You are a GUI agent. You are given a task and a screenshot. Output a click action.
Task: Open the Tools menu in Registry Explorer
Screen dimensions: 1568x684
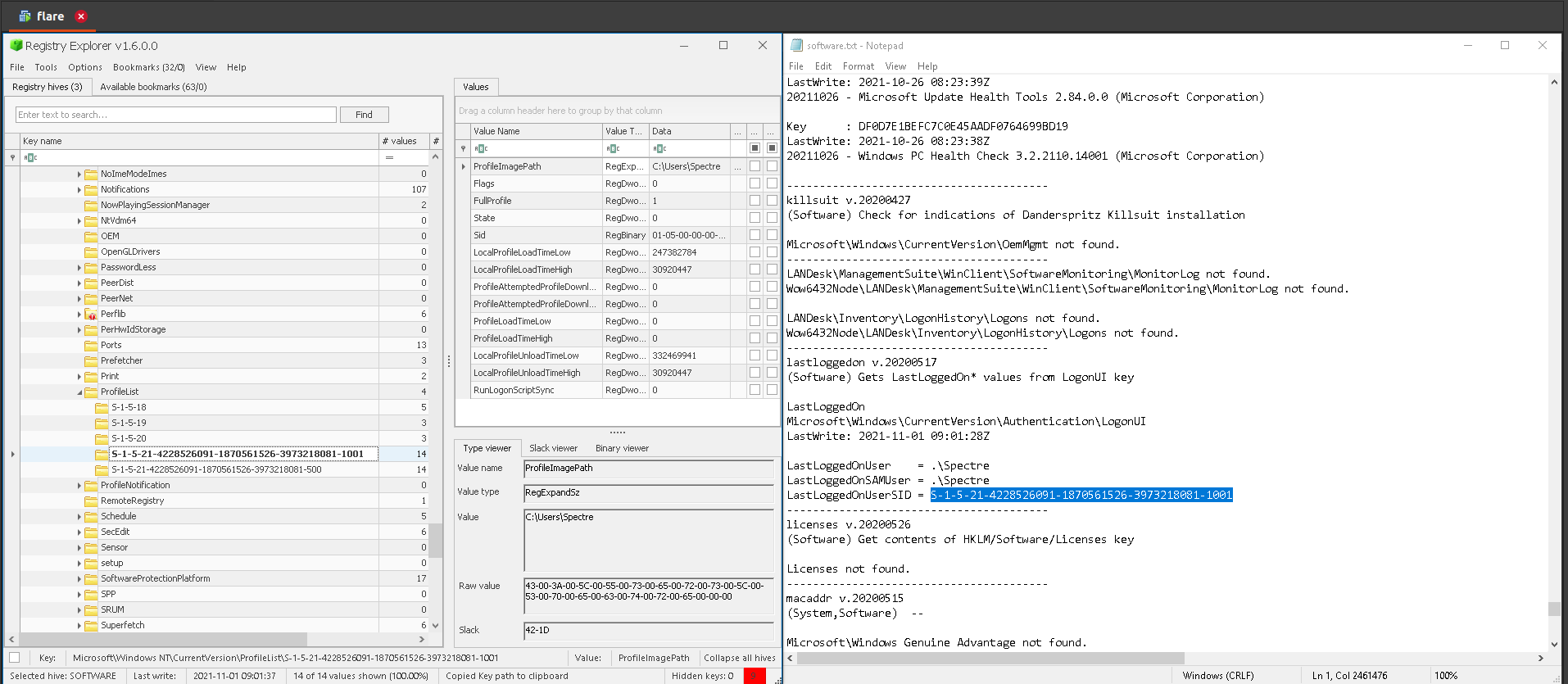[x=46, y=67]
